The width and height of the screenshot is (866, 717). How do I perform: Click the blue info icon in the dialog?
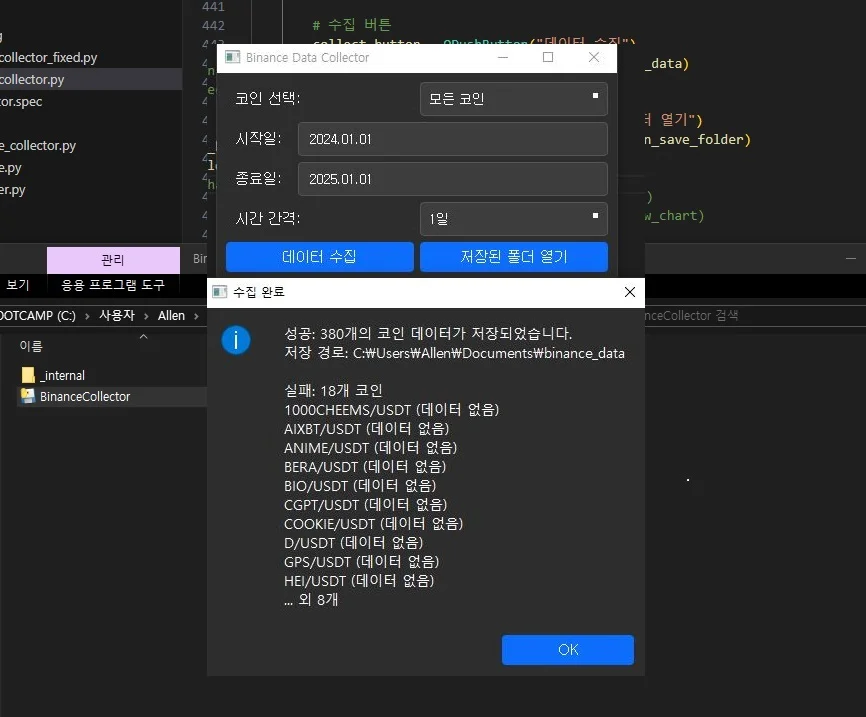(236, 340)
